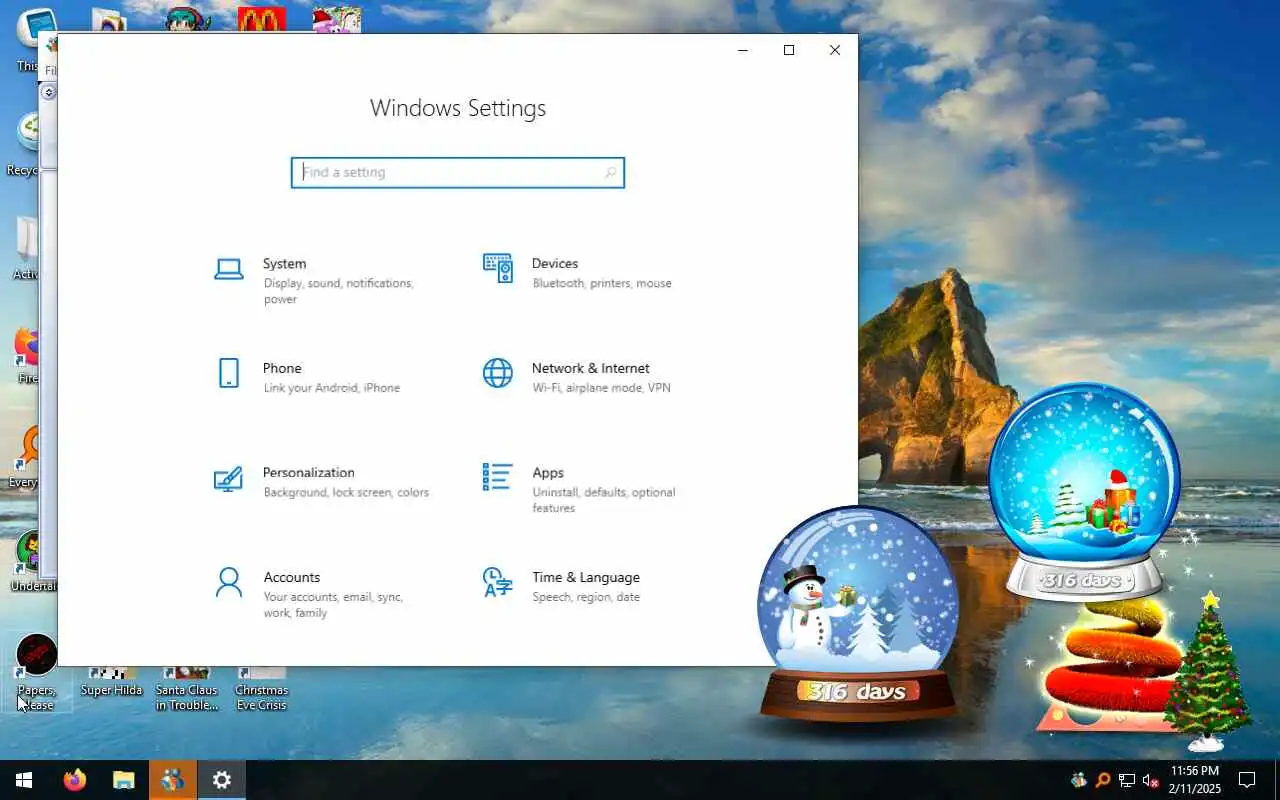1280x800 pixels.
Task: Open the network tray icon
Action: 1127,780
